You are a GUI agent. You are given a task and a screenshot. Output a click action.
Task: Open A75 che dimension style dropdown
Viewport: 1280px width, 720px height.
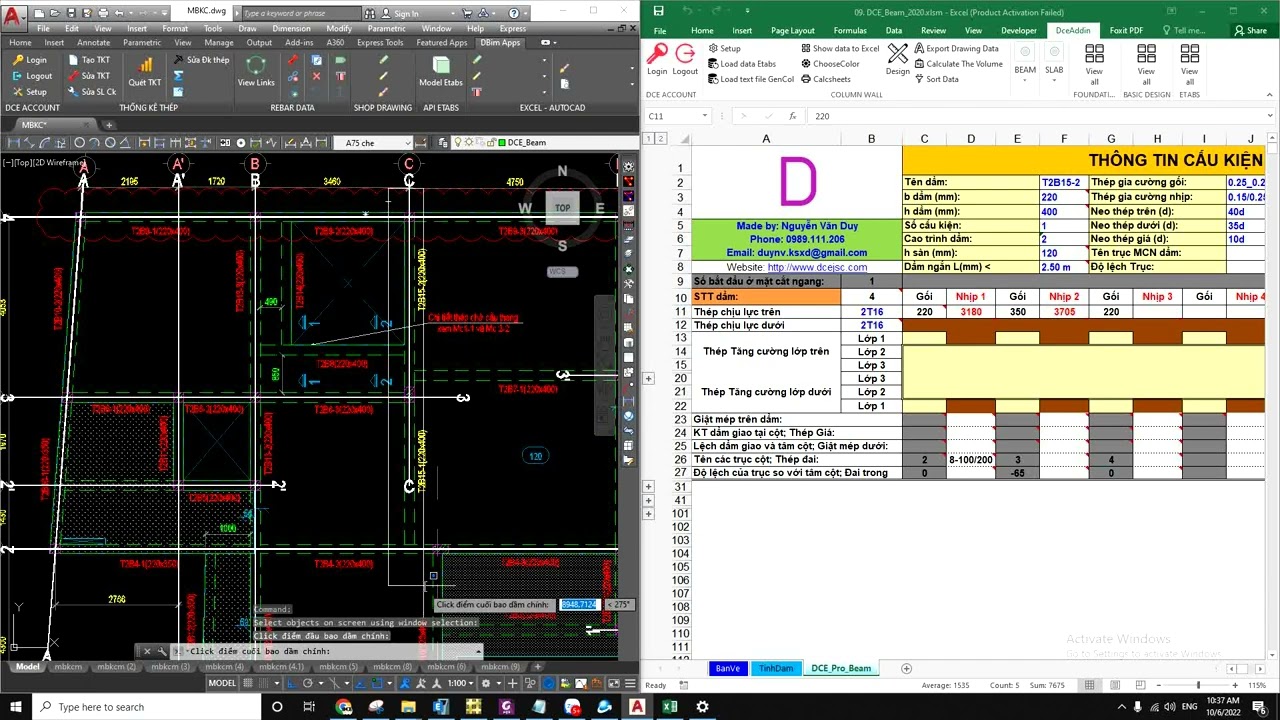pyautogui.click(x=406, y=143)
